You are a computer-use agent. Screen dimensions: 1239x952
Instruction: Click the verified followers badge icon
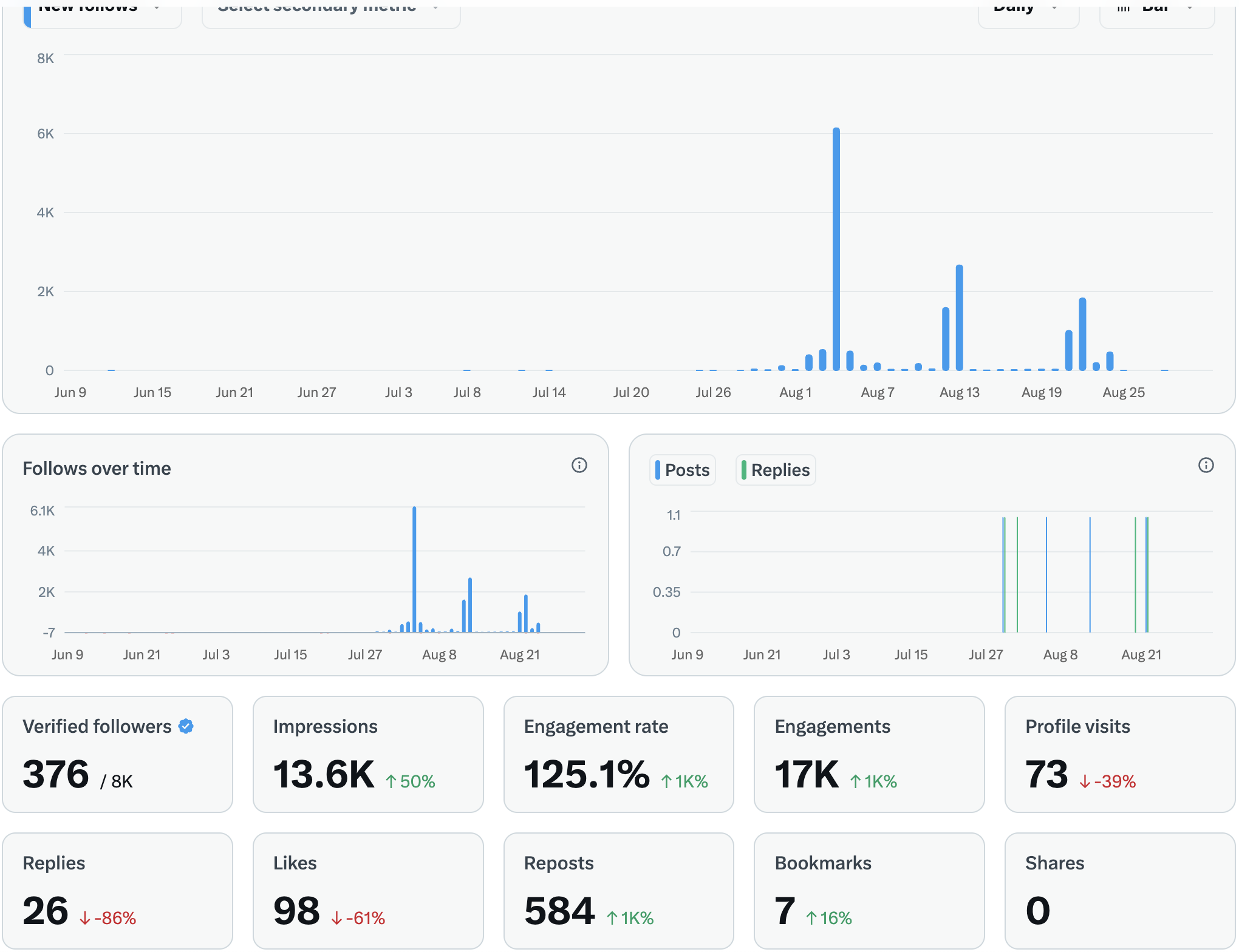coord(186,726)
